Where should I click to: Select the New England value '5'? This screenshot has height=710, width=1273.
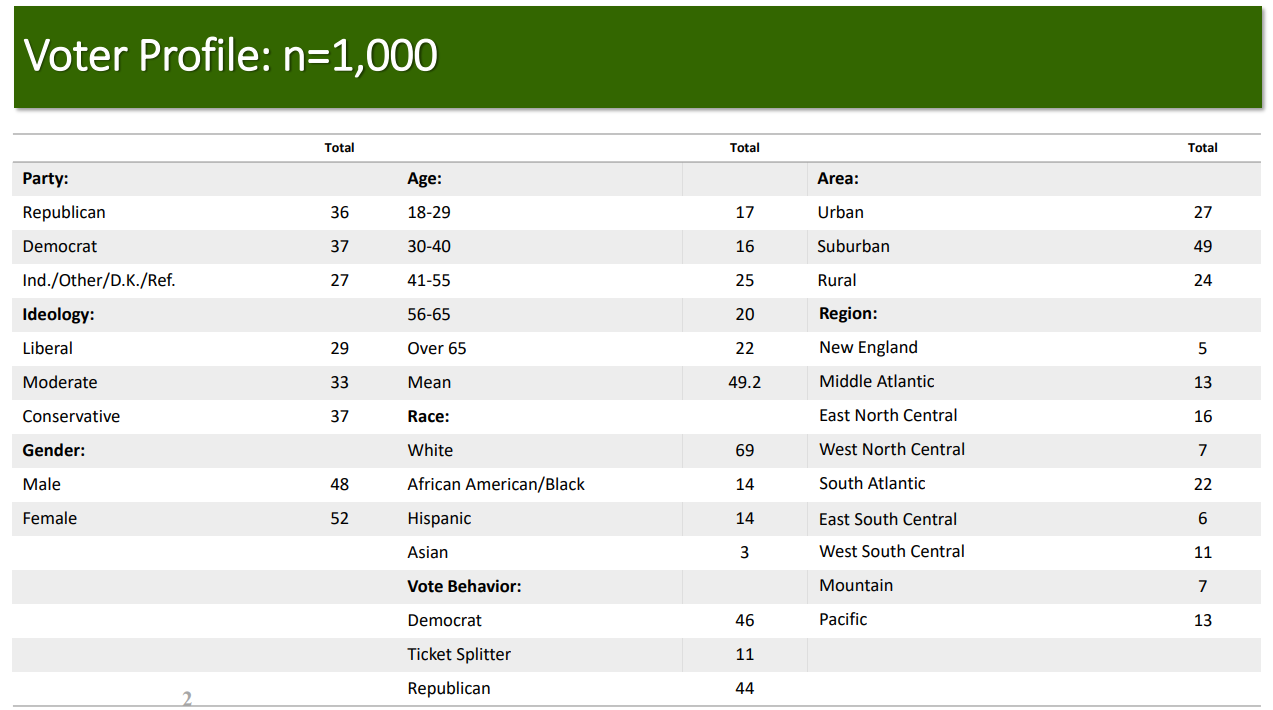point(1203,349)
